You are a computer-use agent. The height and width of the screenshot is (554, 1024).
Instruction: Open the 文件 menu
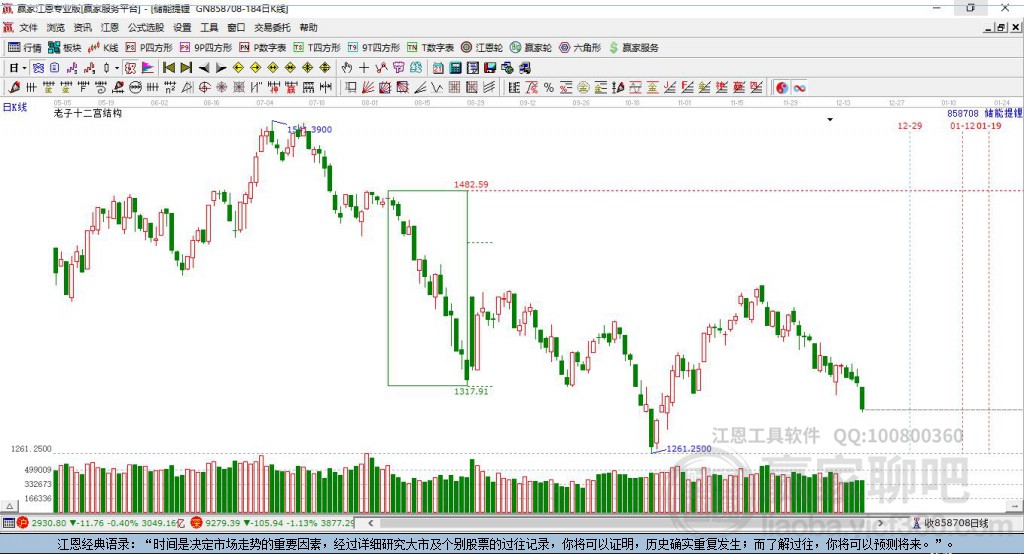pyautogui.click(x=29, y=27)
